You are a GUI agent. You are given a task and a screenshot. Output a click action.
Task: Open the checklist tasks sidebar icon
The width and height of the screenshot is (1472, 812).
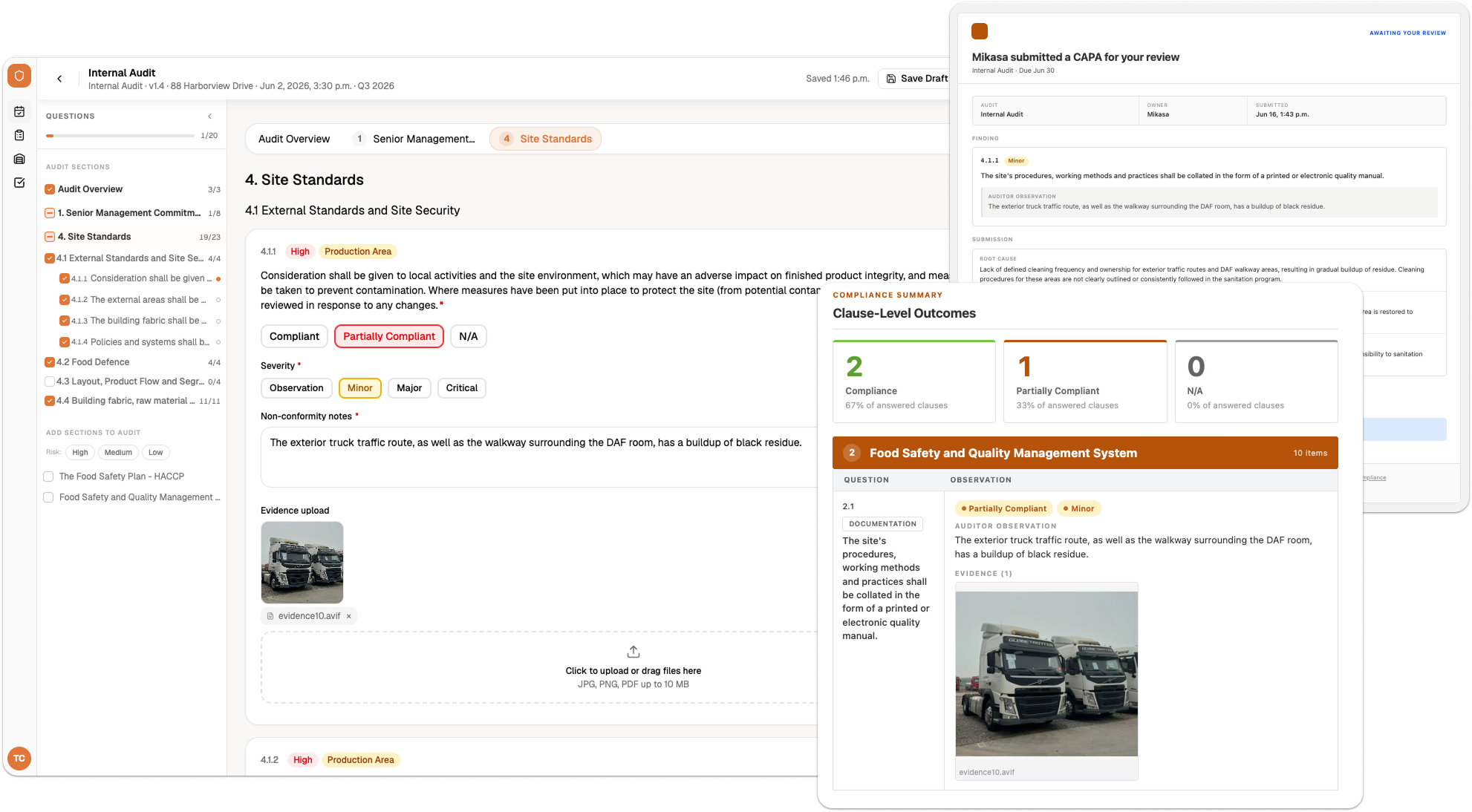19,183
